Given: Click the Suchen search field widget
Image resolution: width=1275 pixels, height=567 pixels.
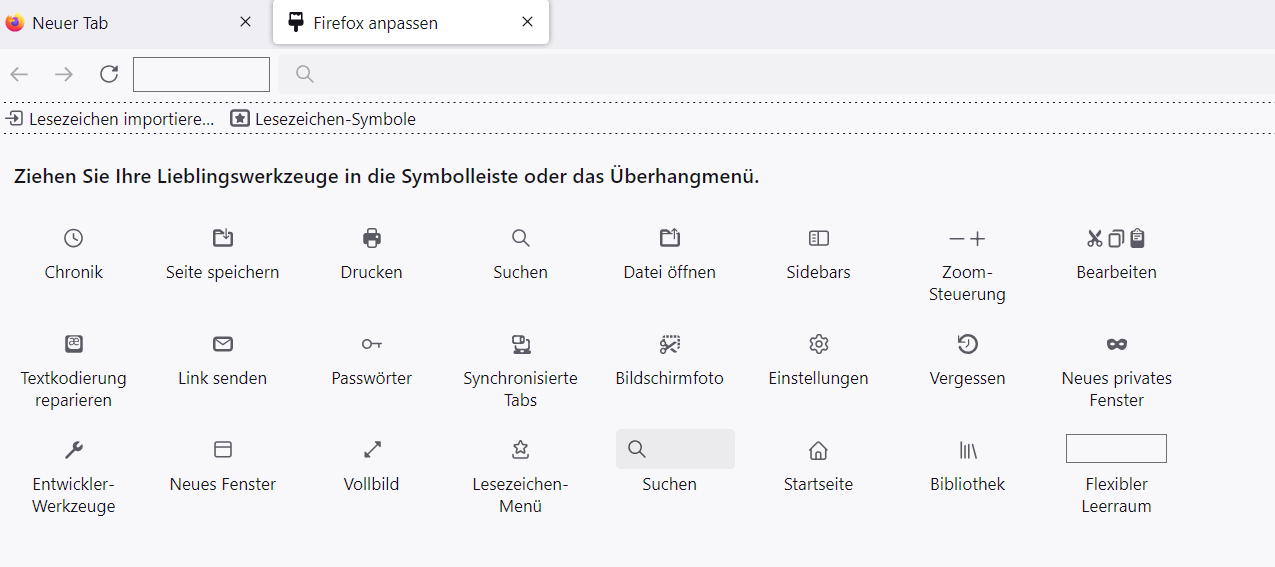Looking at the screenshot, I should 675,449.
